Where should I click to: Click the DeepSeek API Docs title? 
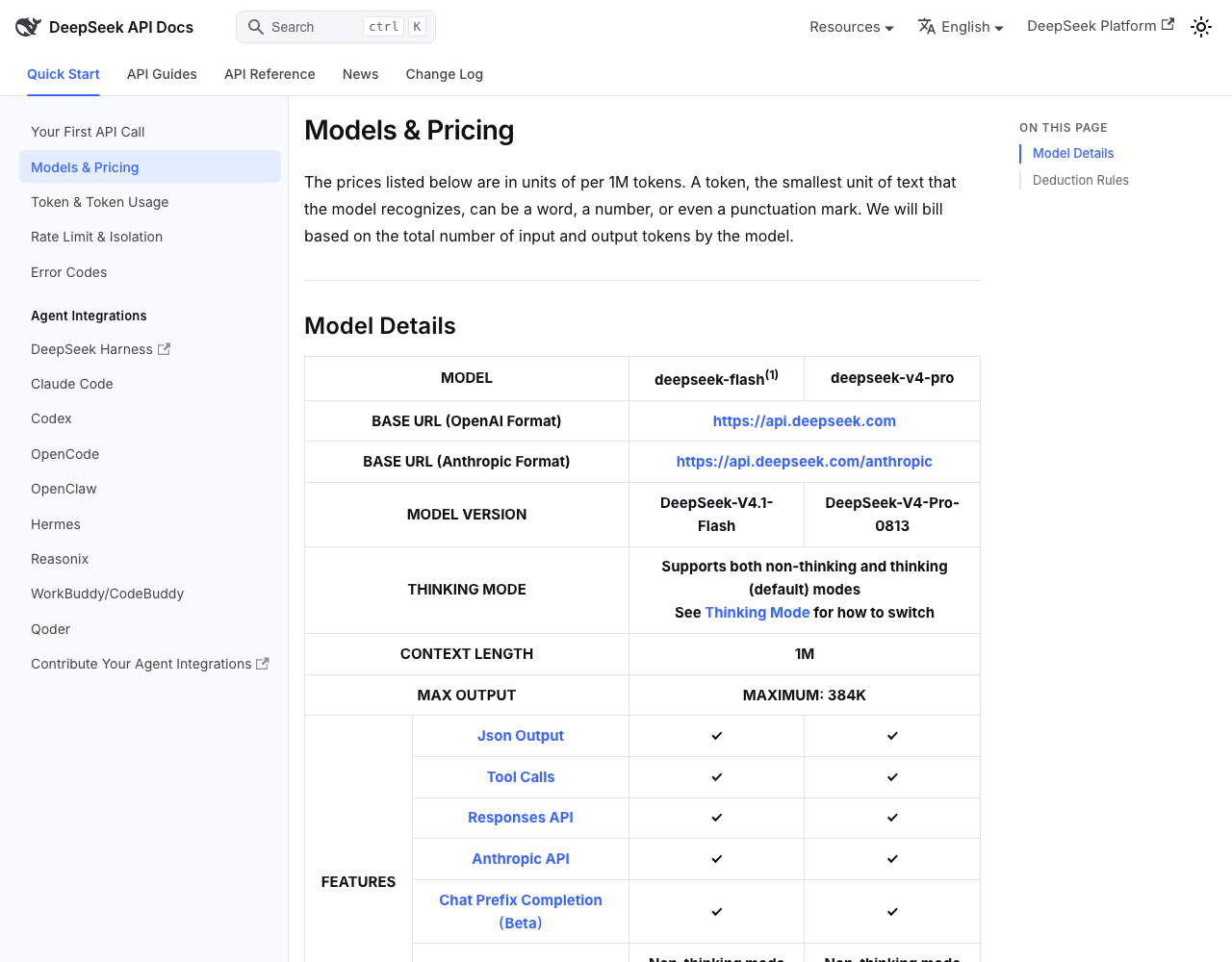tap(121, 27)
